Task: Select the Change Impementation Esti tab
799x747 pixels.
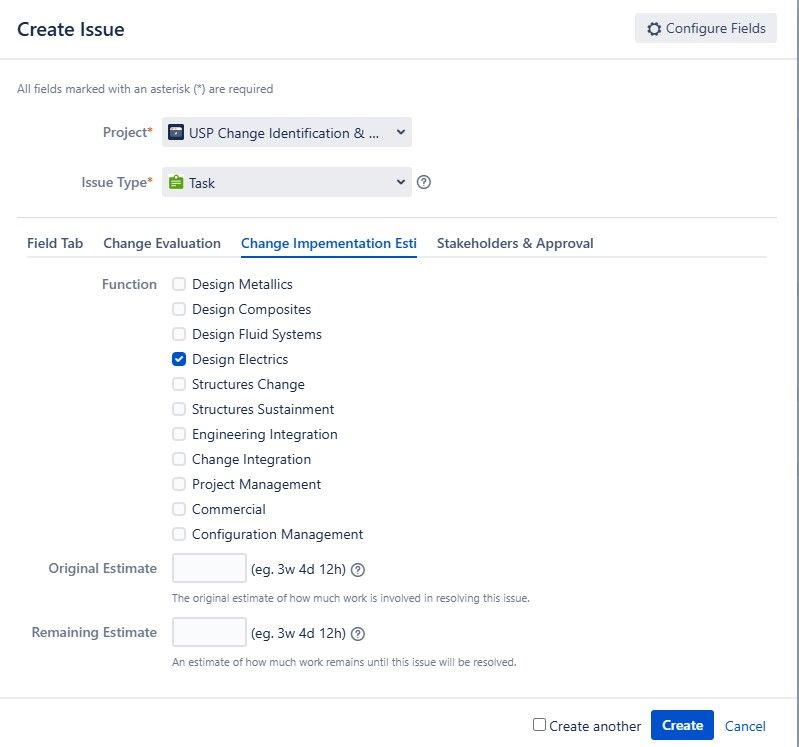Action: (329, 244)
